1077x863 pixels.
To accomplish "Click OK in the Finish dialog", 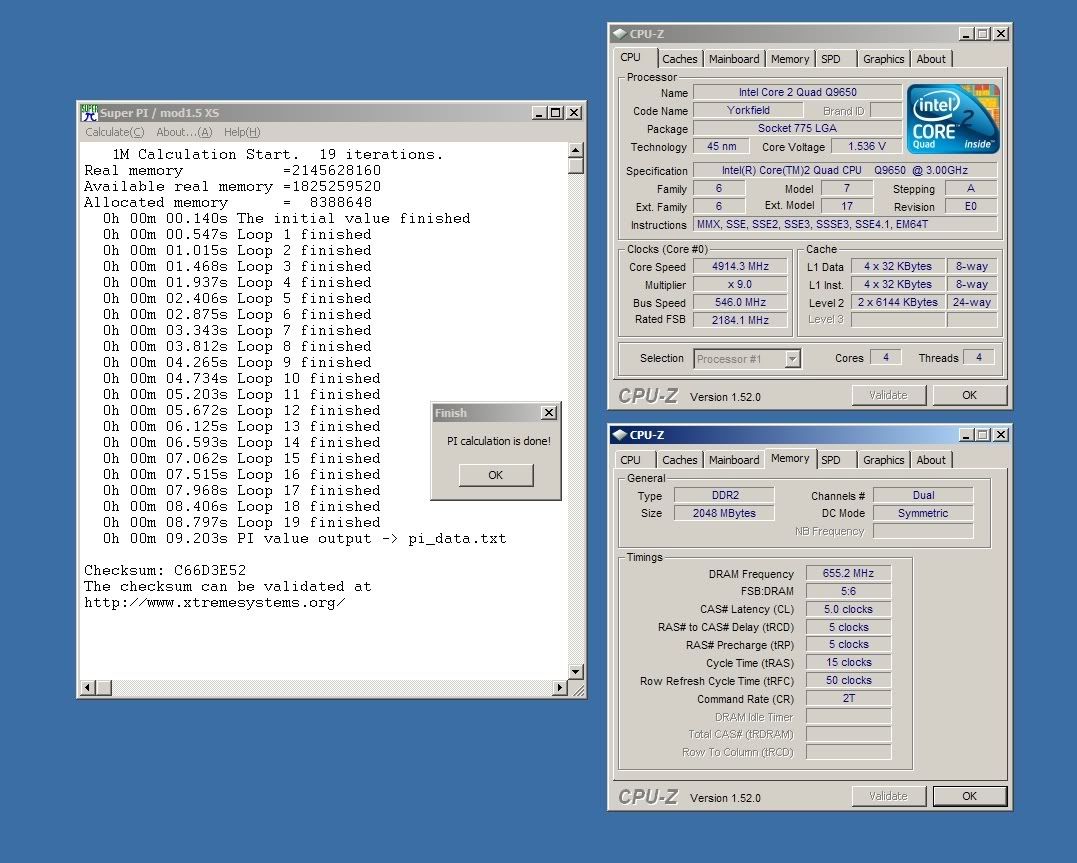I will click(x=496, y=475).
